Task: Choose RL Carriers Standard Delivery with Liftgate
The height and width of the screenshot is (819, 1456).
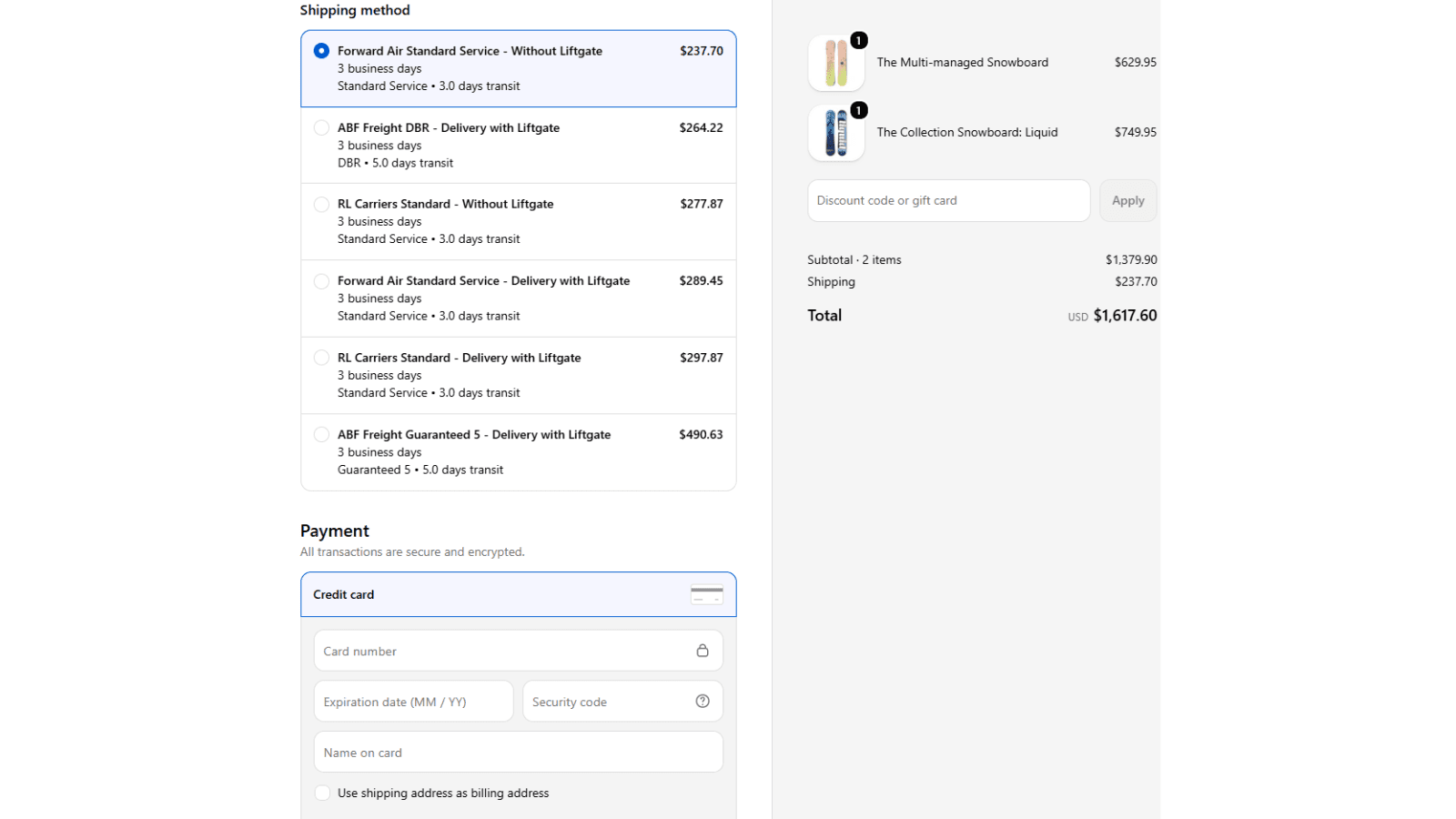Action: [x=519, y=376]
